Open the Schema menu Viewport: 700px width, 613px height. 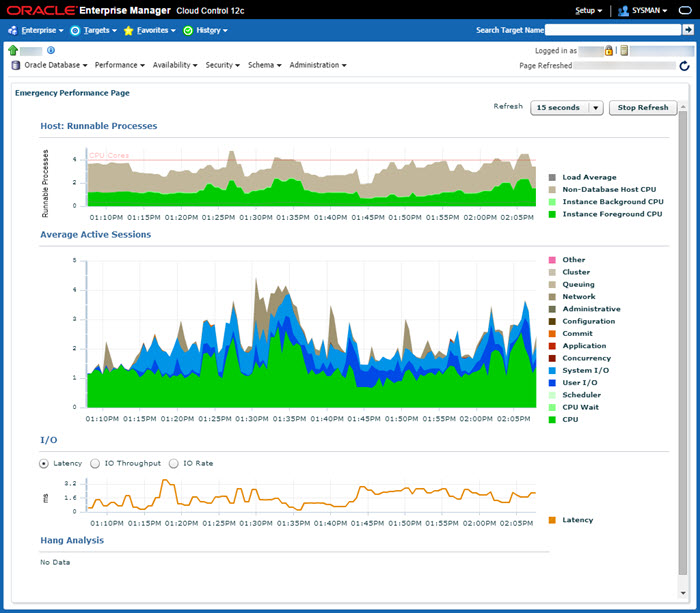(265, 65)
